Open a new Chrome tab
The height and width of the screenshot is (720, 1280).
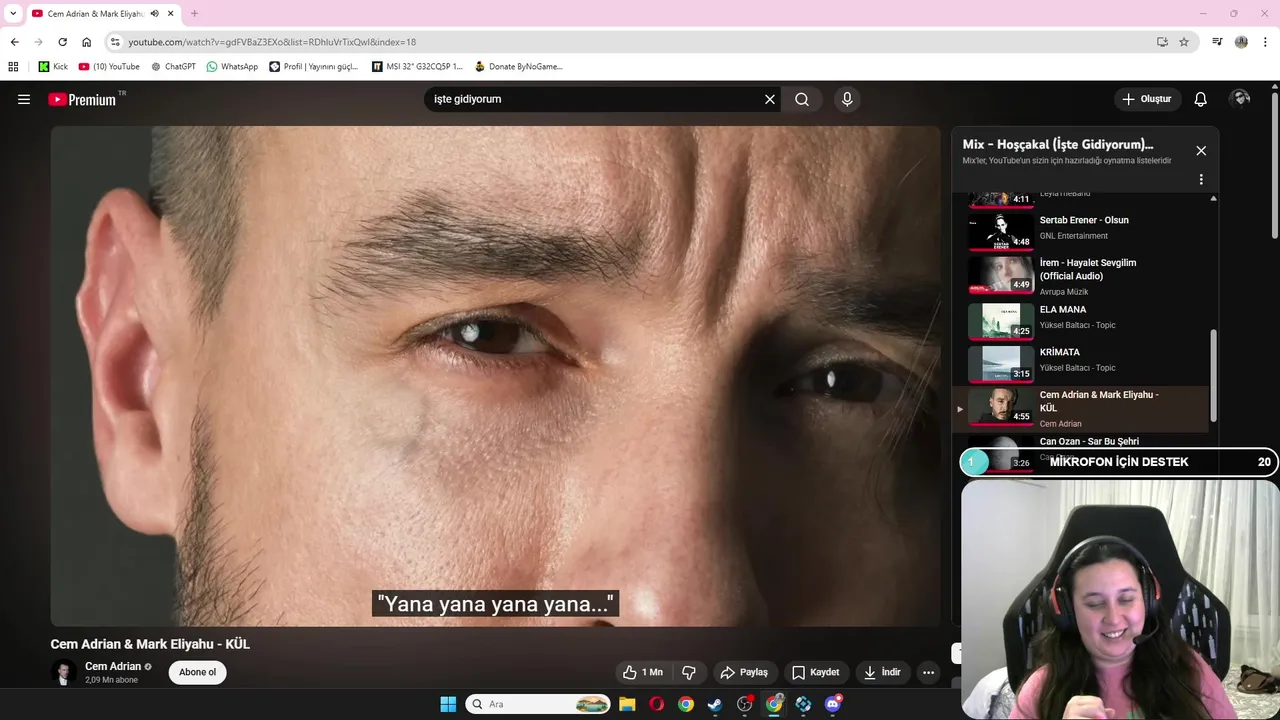point(194,14)
